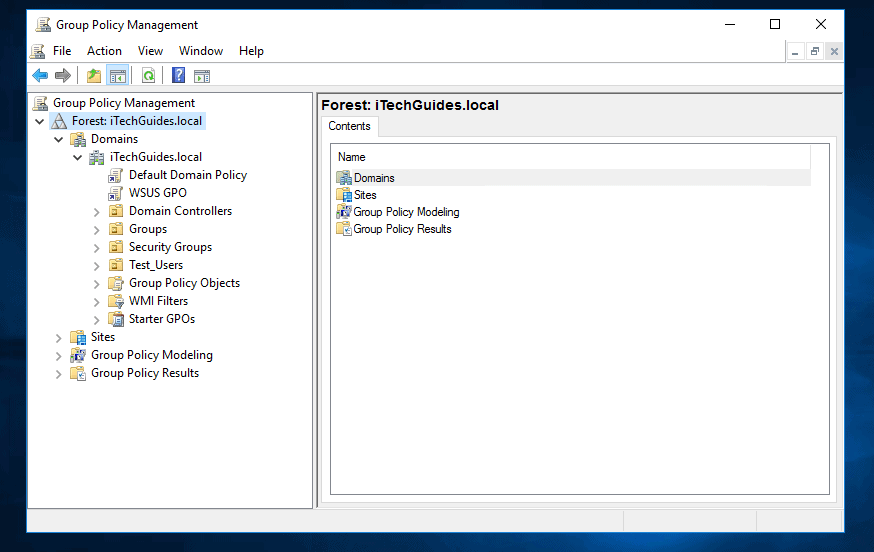
Task: Open the View menu
Action: coord(150,51)
